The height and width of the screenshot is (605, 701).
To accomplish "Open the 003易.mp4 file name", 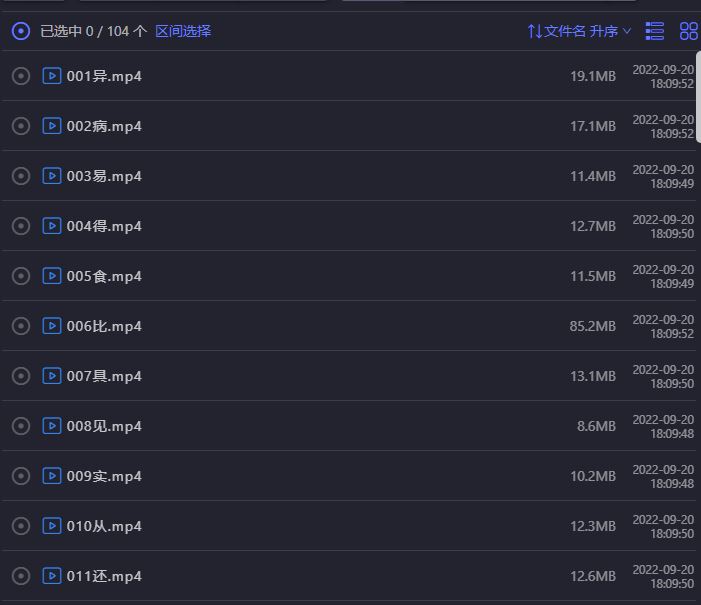I will pyautogui.click(x=104, y=176).
